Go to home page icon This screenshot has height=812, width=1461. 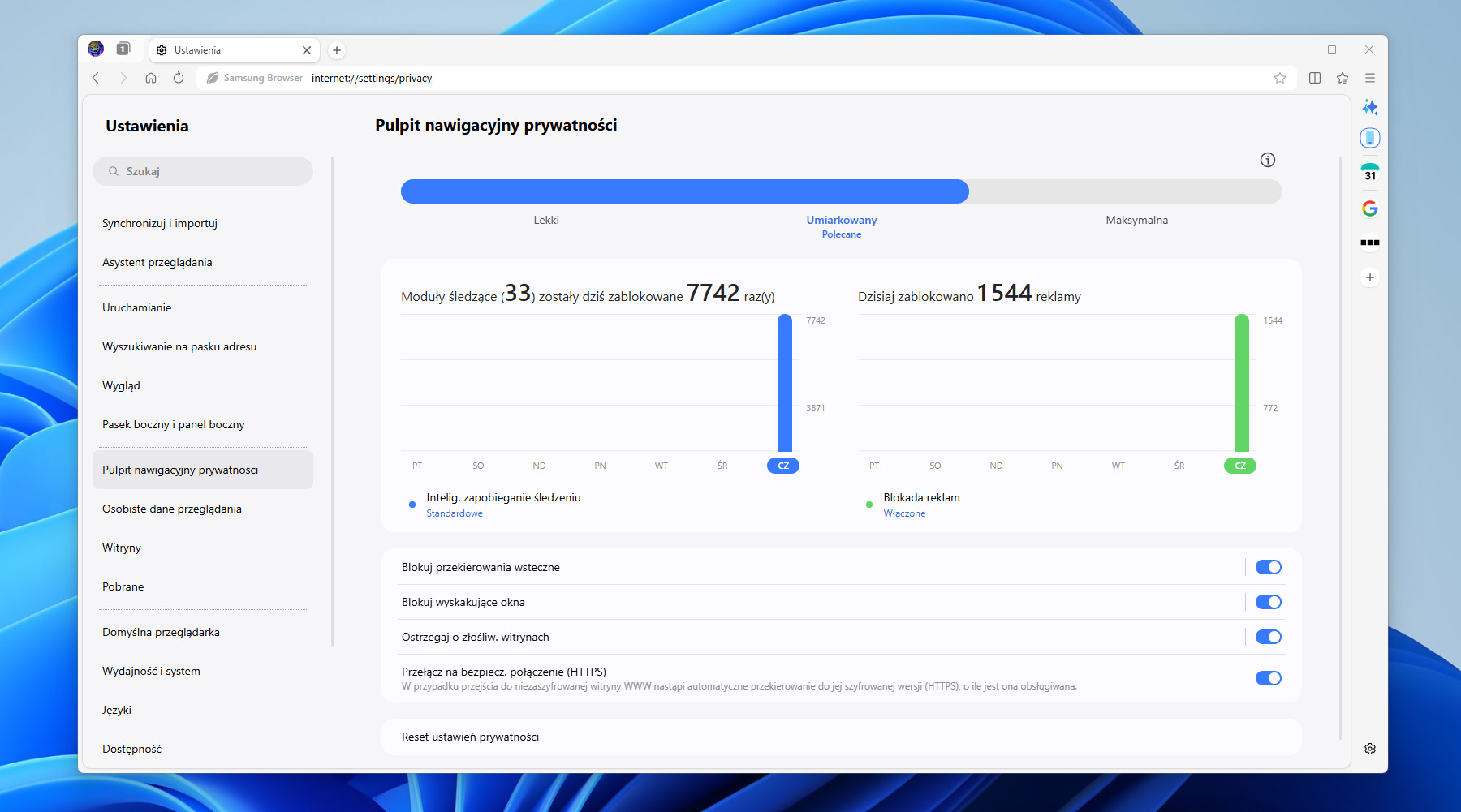(151, 78)
